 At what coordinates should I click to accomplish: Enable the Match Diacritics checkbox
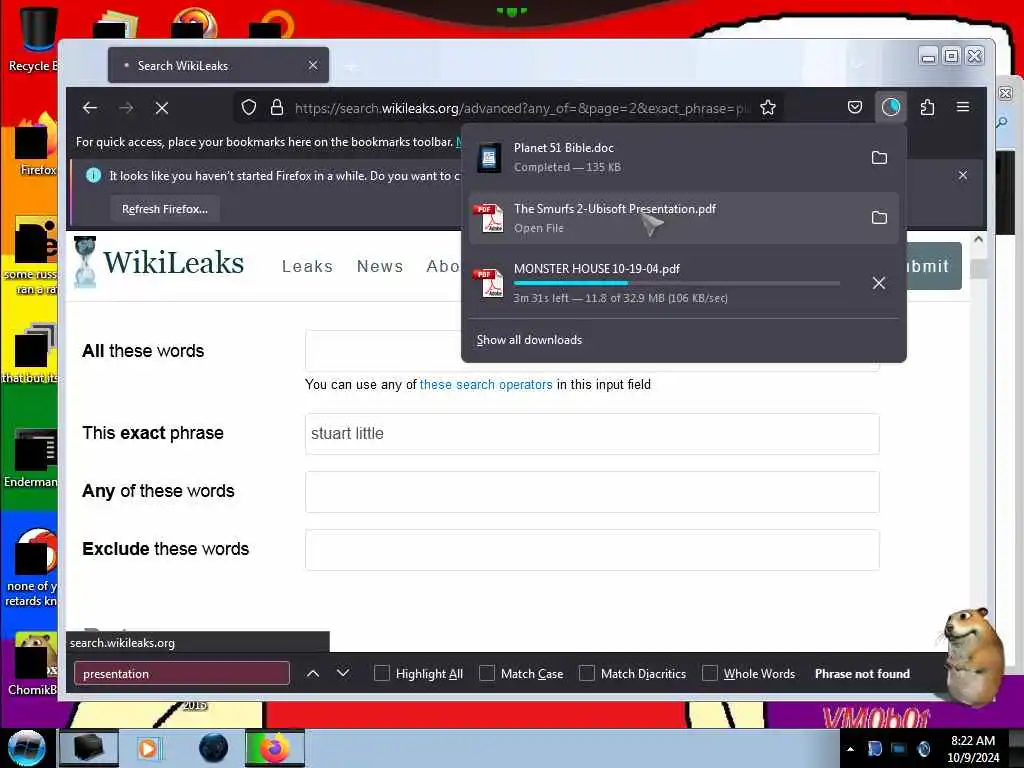pos(587,673)
